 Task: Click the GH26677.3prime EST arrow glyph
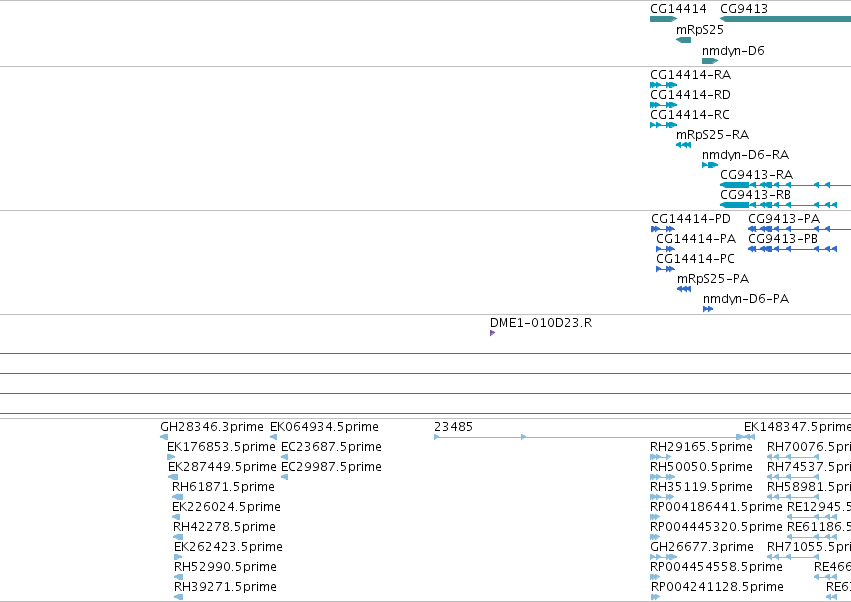click(x=664, y=557)
